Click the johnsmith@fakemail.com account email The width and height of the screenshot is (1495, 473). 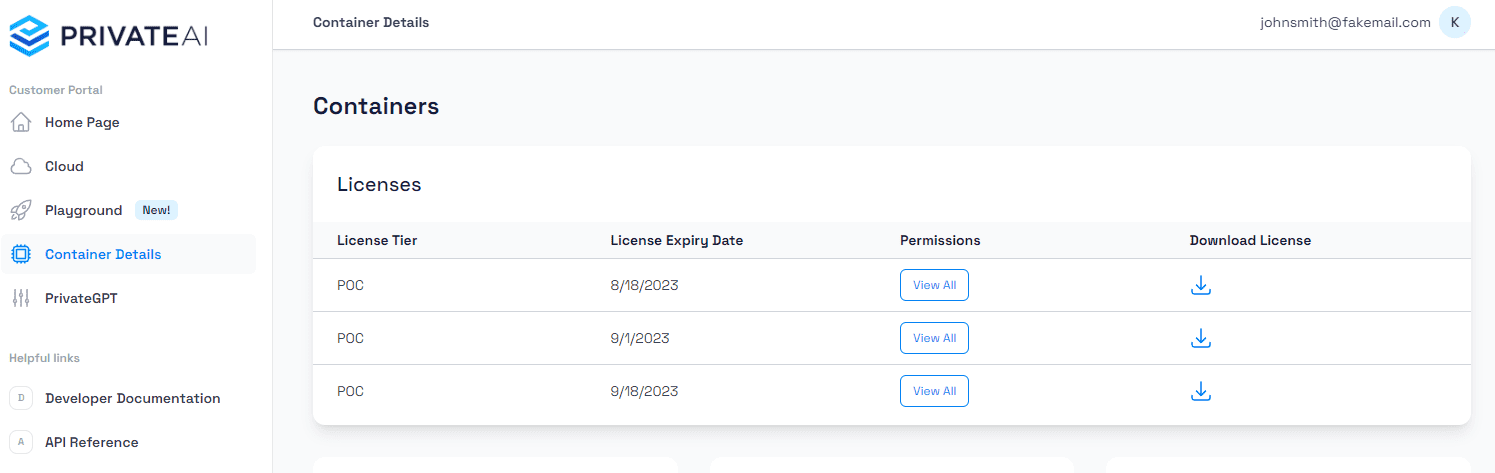click(1345, 22)
